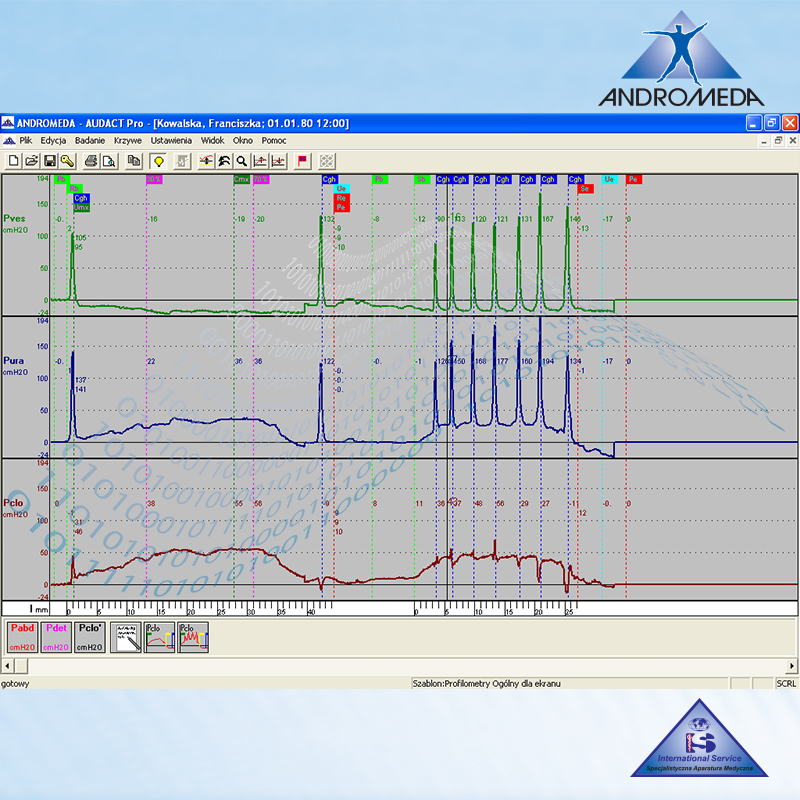
Task: Select the zoom magnifier tool
Action: tap(240, 161)
